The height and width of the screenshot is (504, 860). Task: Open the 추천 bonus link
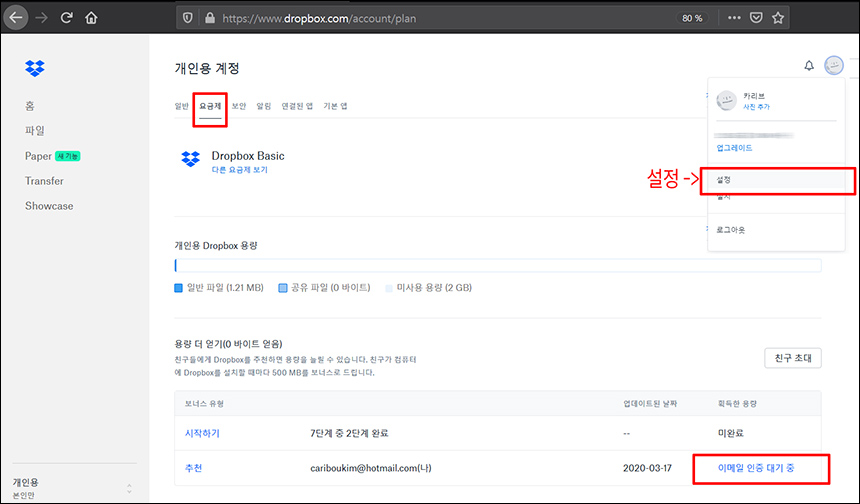194,468
